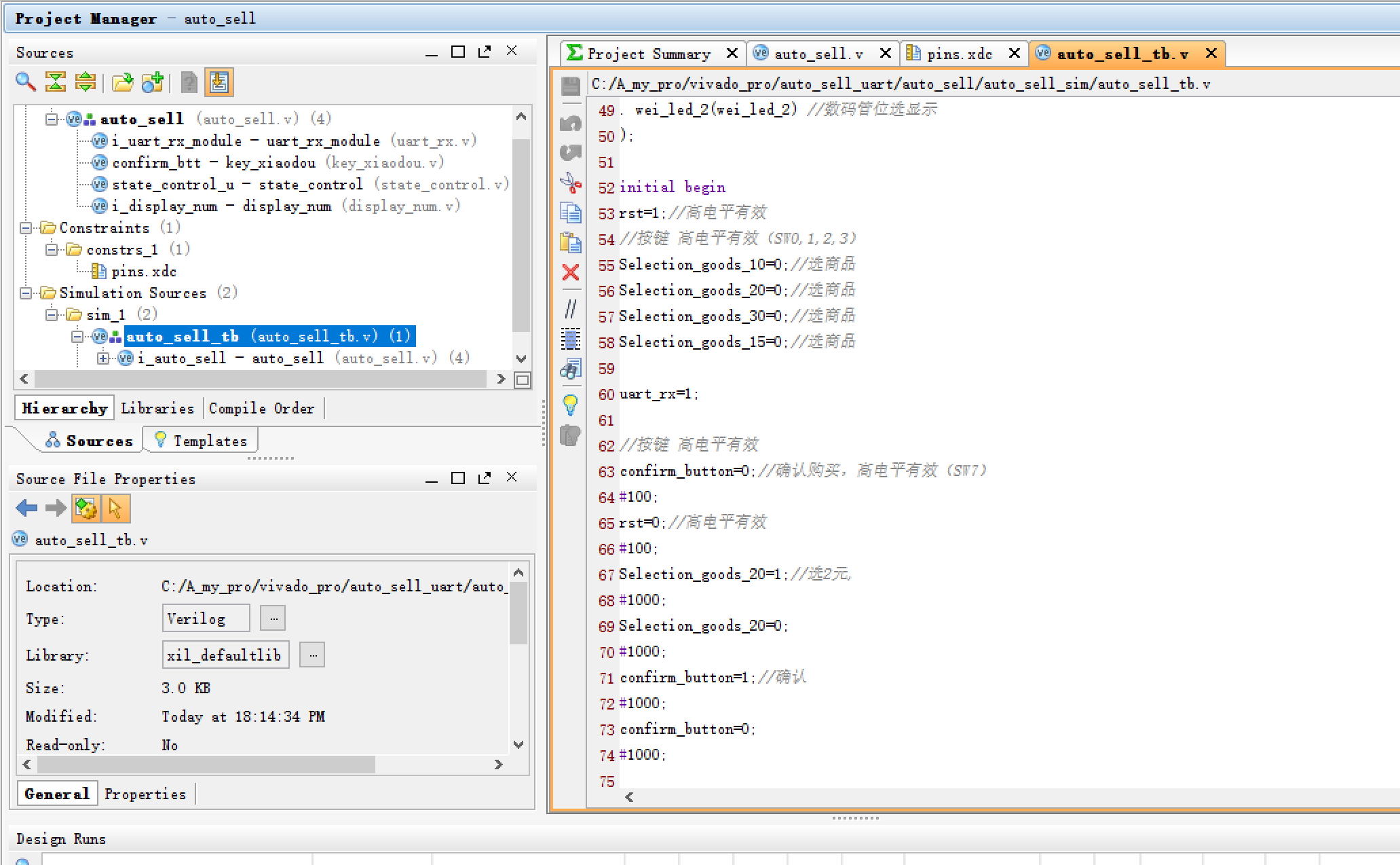Click the Paste clipboard icon in editor sidebar

(x=571, y=242)
